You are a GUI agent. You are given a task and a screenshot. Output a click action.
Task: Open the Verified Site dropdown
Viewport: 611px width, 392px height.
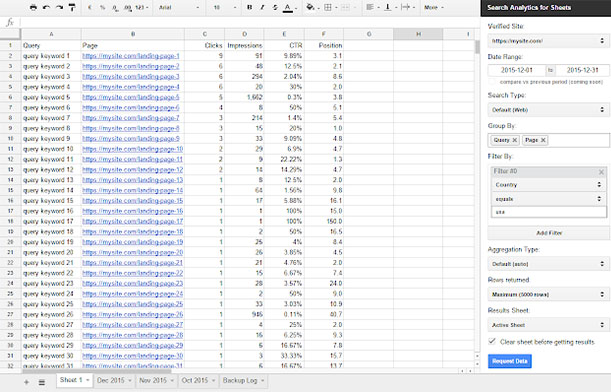tap(548, 41)
